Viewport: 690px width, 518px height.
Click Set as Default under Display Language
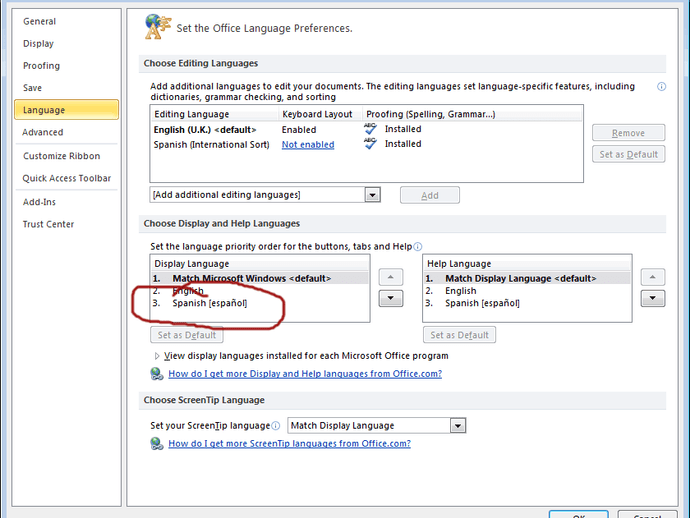coord(187,335)
